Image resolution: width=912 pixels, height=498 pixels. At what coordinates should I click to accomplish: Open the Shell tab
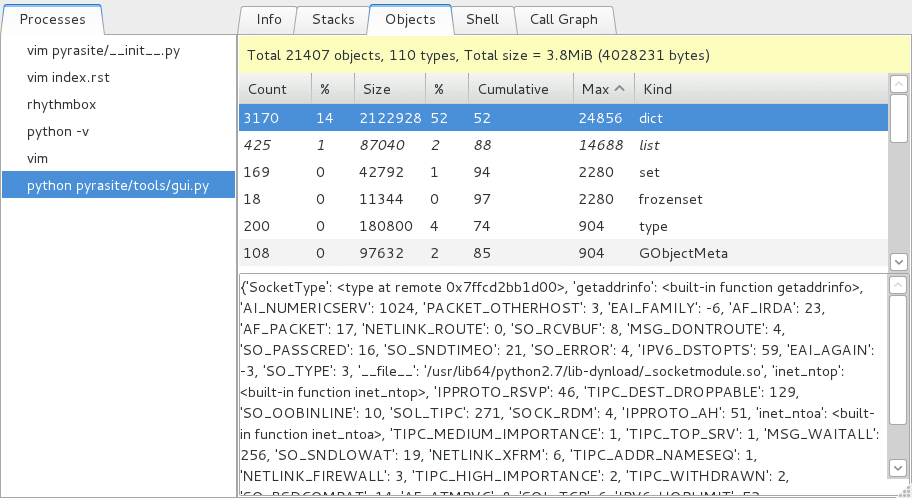click(x=482, y=19)
